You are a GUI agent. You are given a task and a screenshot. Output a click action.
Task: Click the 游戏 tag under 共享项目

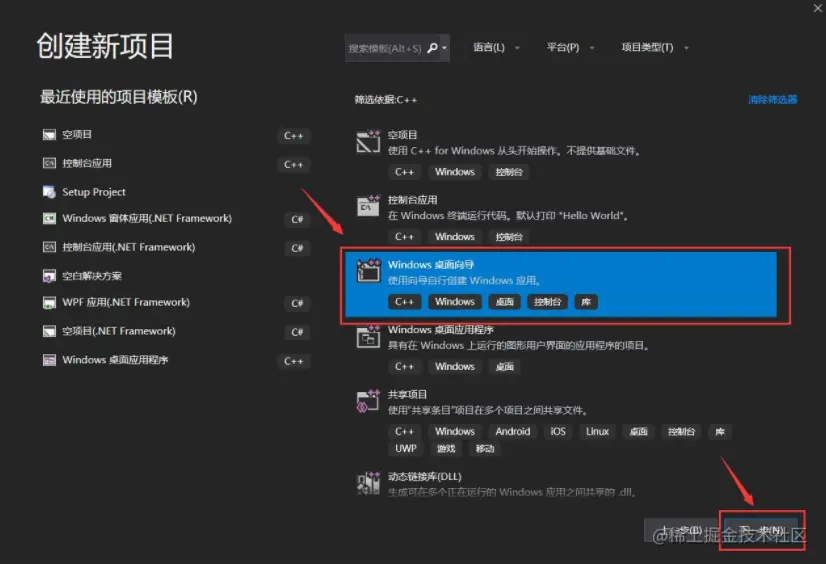(446, 448)
